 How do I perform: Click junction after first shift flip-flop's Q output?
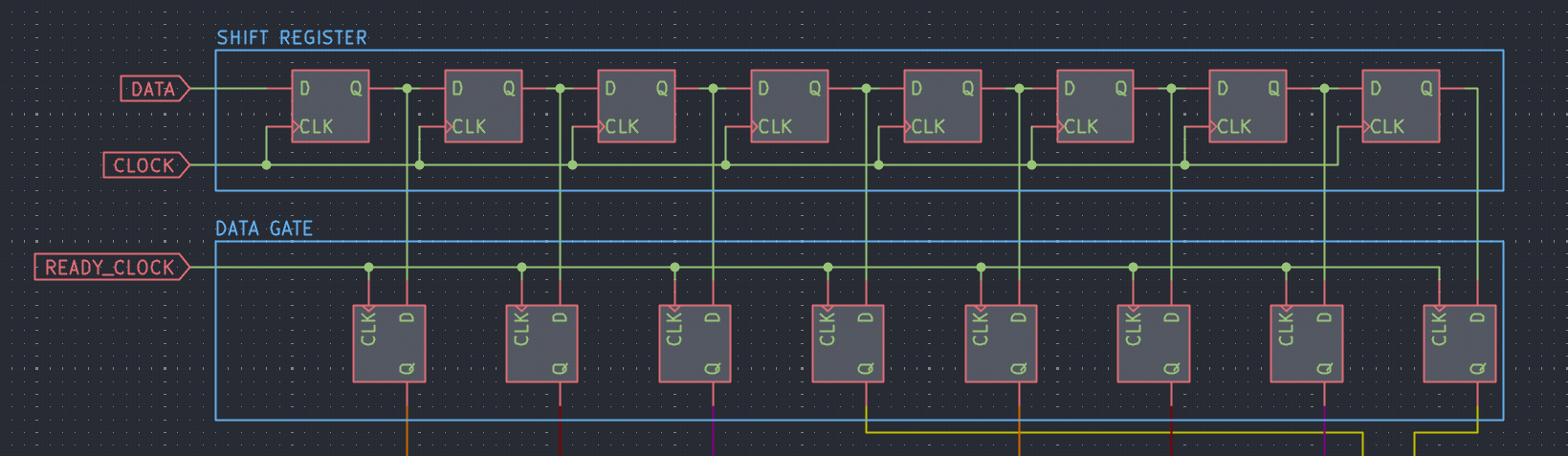pyautogui.click(x=408, y=88)
